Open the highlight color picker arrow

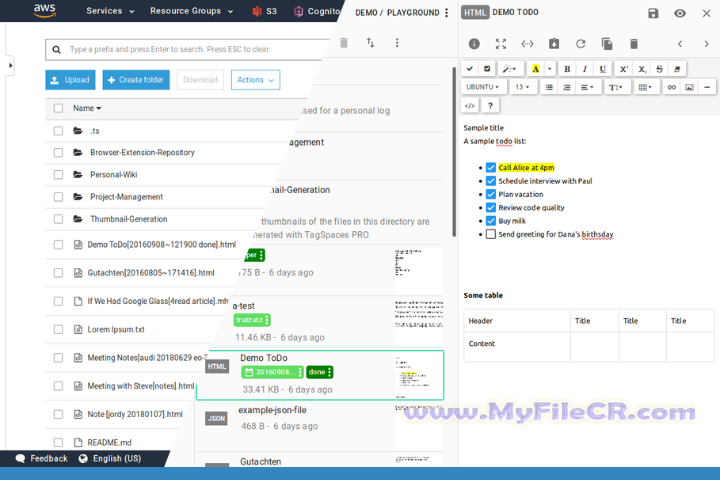pyautogui.click(x=550, y=69)
